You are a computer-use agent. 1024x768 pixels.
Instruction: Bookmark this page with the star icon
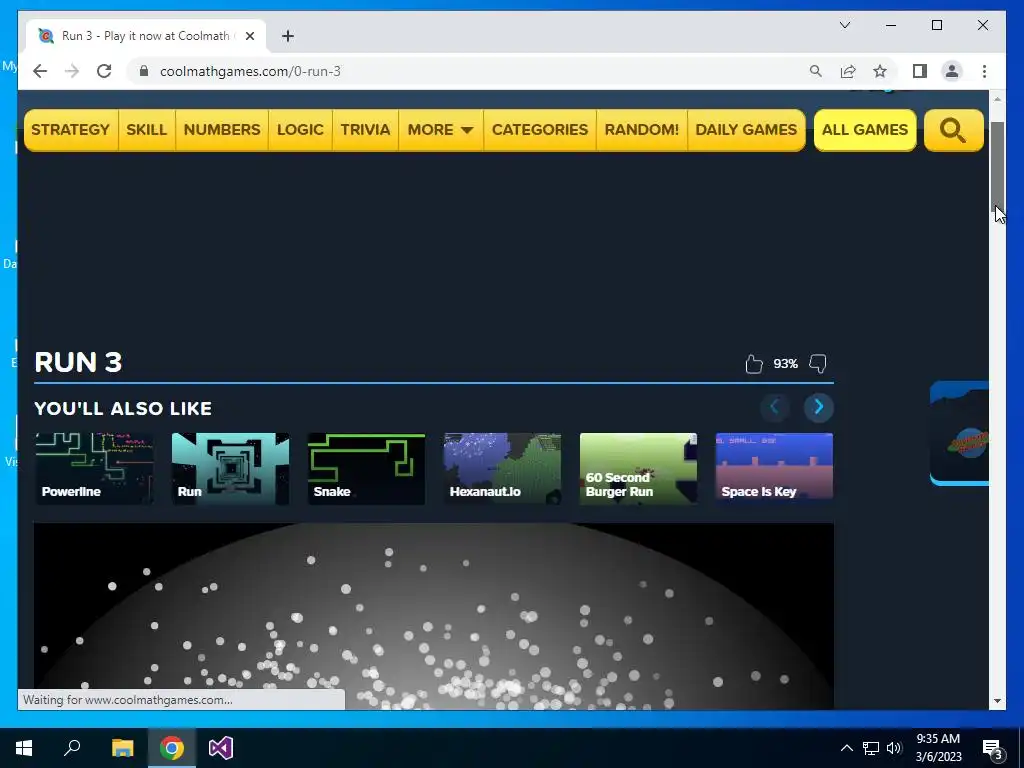coord(880,71)
